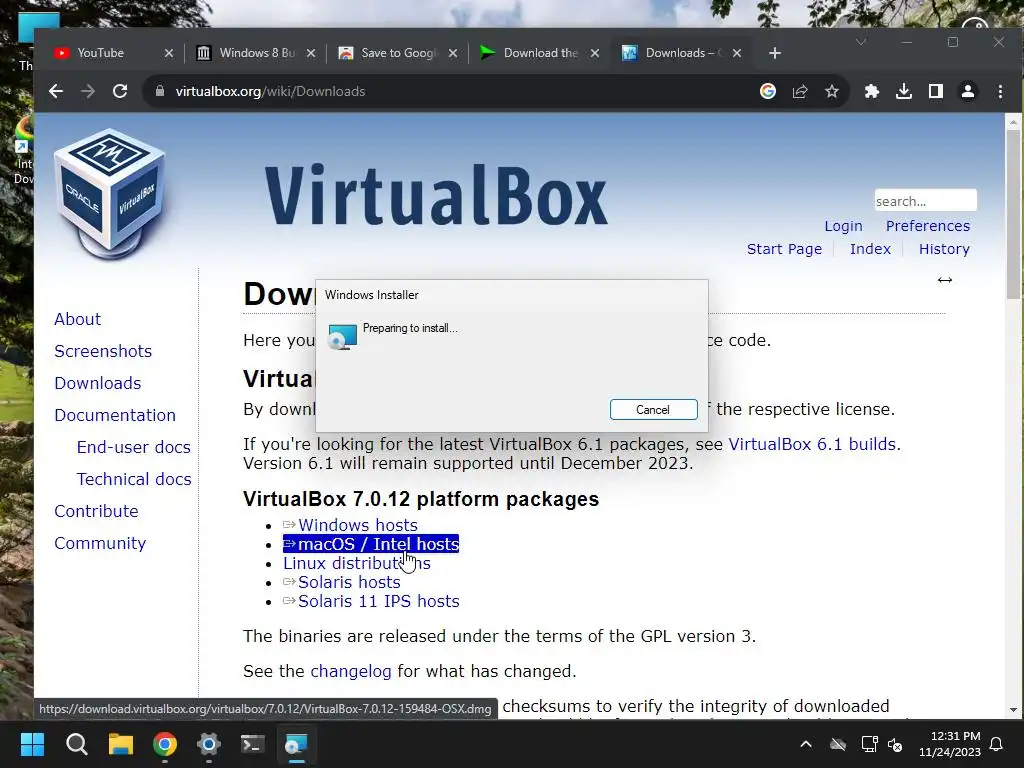Viewport: 1024px width, 768px height.
Task: Open the Terminal taskbar icon
Action: coord(253,744)
